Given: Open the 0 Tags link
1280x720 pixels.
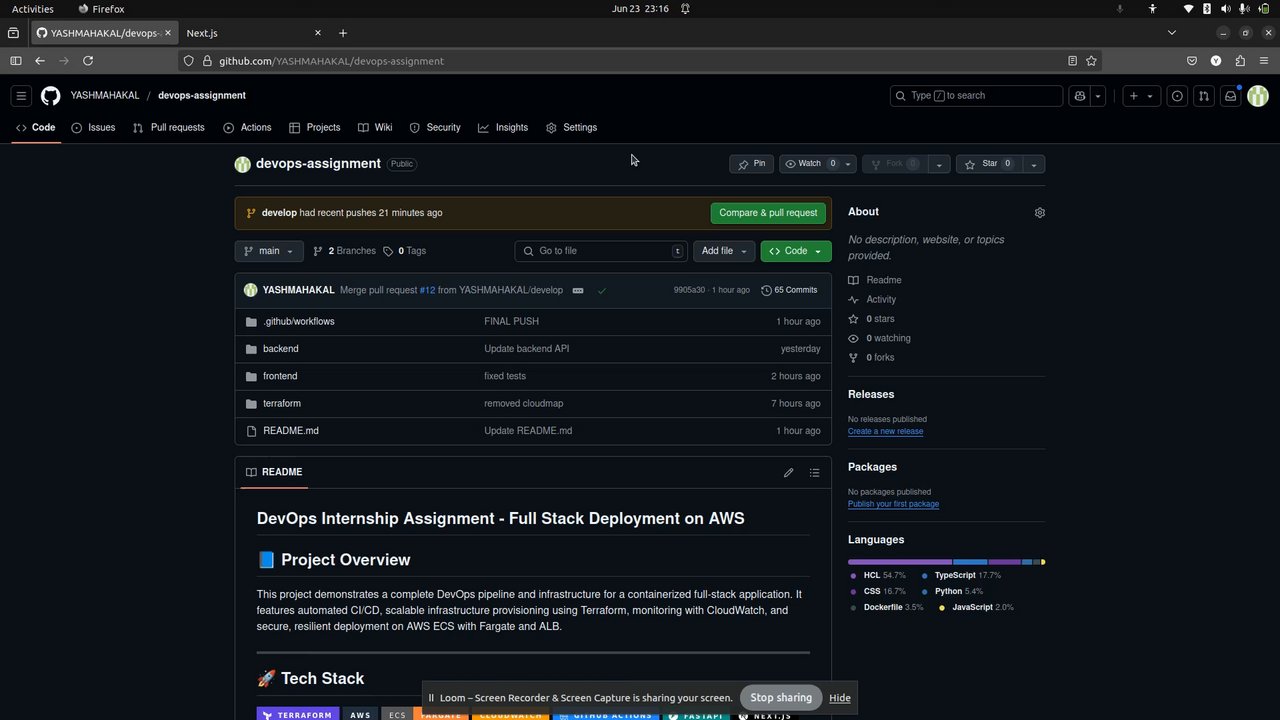Looking at the screenshot, I should [x=404, y=251].
